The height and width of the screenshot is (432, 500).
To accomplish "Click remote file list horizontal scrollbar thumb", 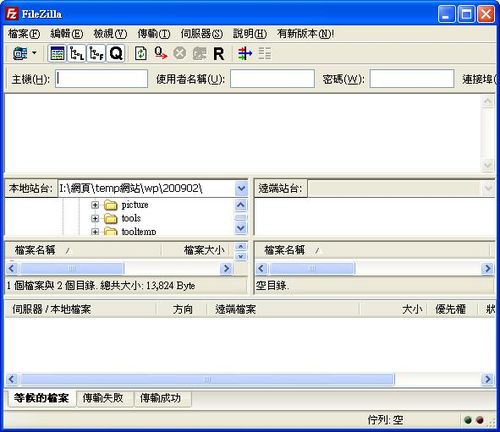I will tap(313, 268).
